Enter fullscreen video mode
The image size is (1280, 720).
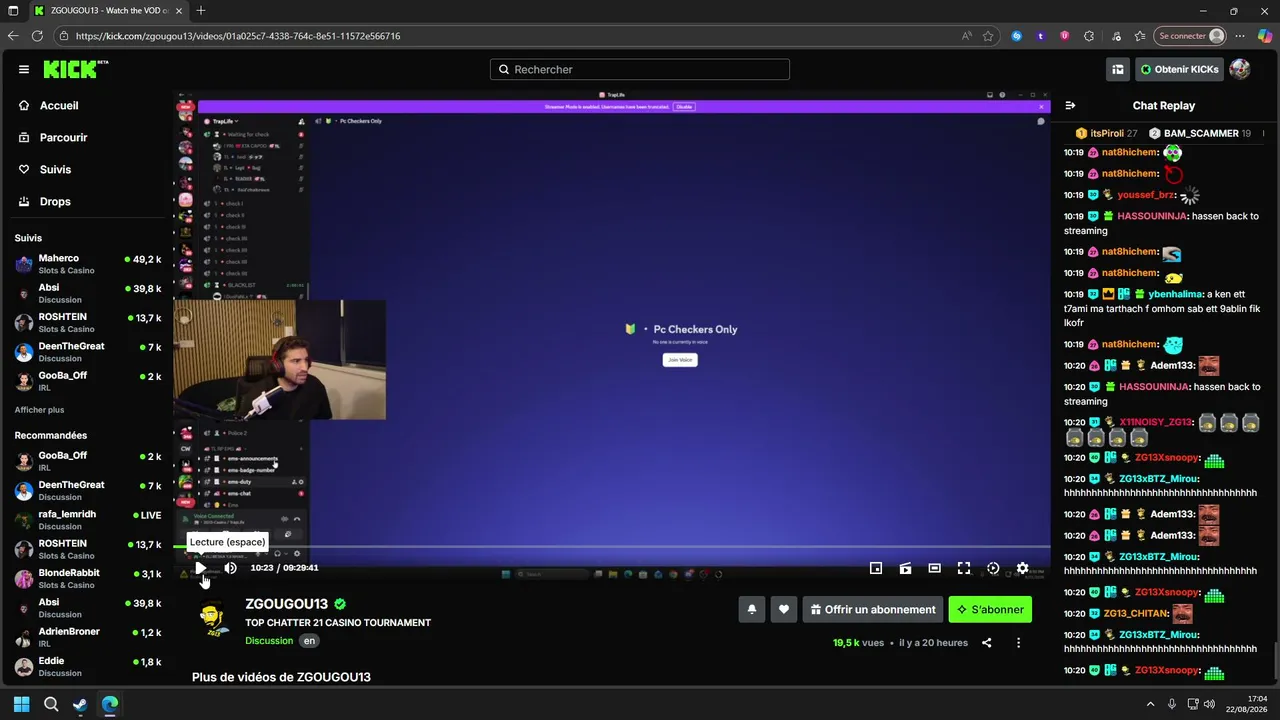pyautogui.click(x=964, y=568)
